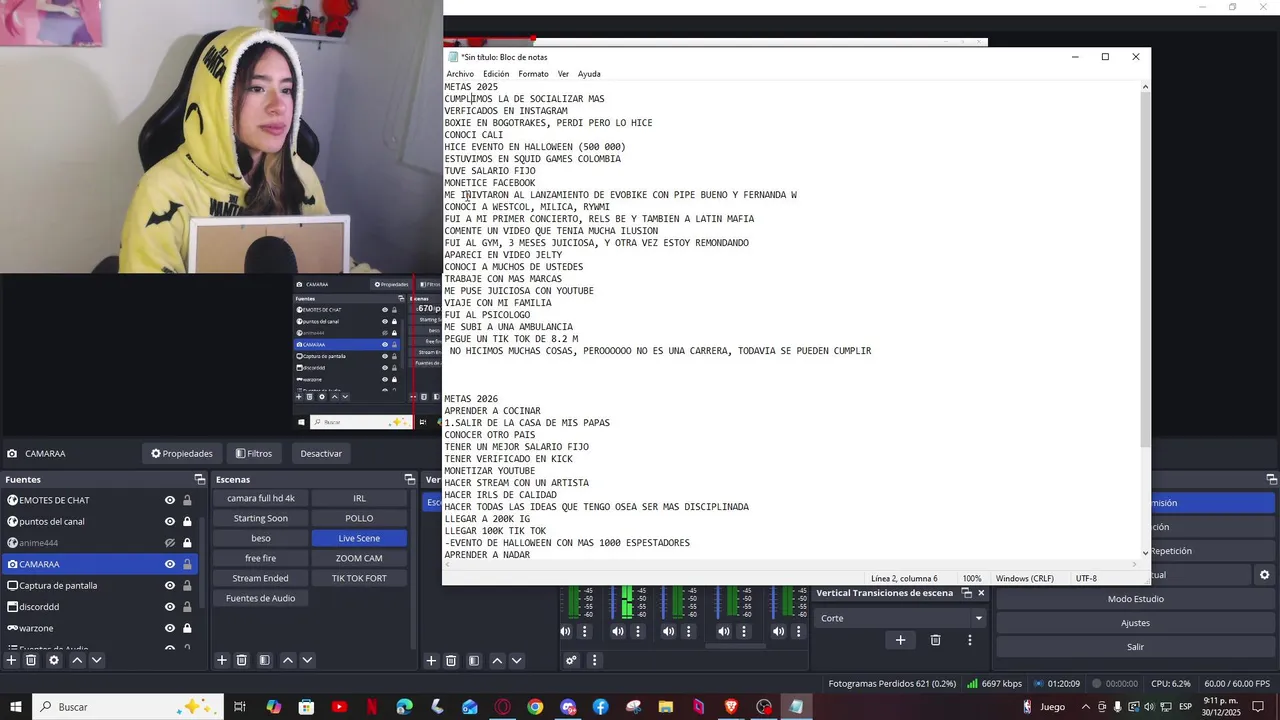The height and width of the screenshot is (720, 1280).
Task: Open audio mixer three-dot menu beside gear
Action: click(594, 660)
